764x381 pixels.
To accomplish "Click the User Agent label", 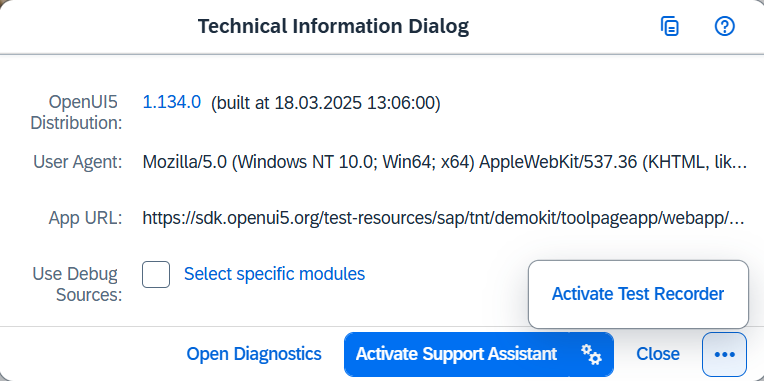I will [x=77, y=162].
